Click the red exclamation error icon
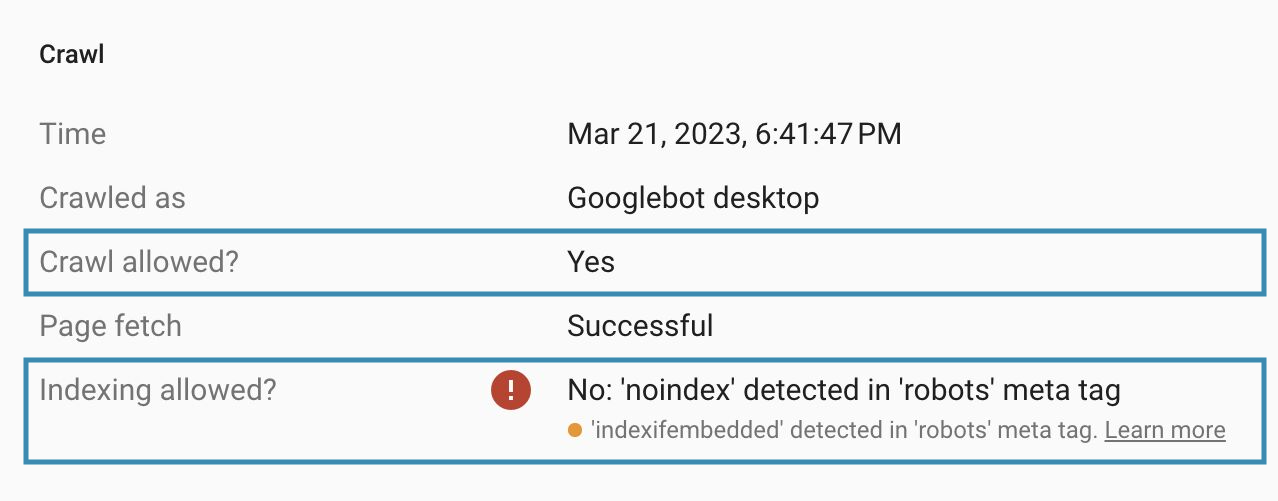 coord(510,390)
